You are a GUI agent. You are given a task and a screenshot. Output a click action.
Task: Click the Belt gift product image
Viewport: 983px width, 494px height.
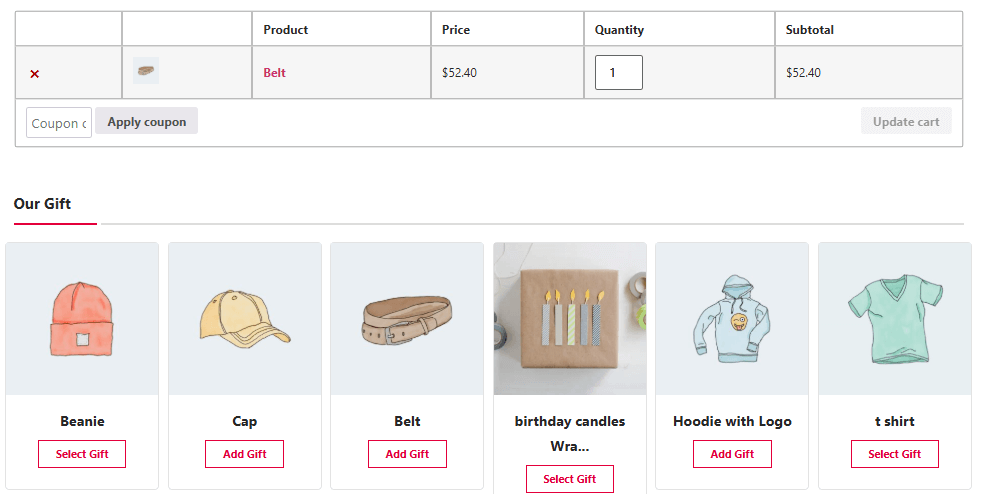[407, 319]
